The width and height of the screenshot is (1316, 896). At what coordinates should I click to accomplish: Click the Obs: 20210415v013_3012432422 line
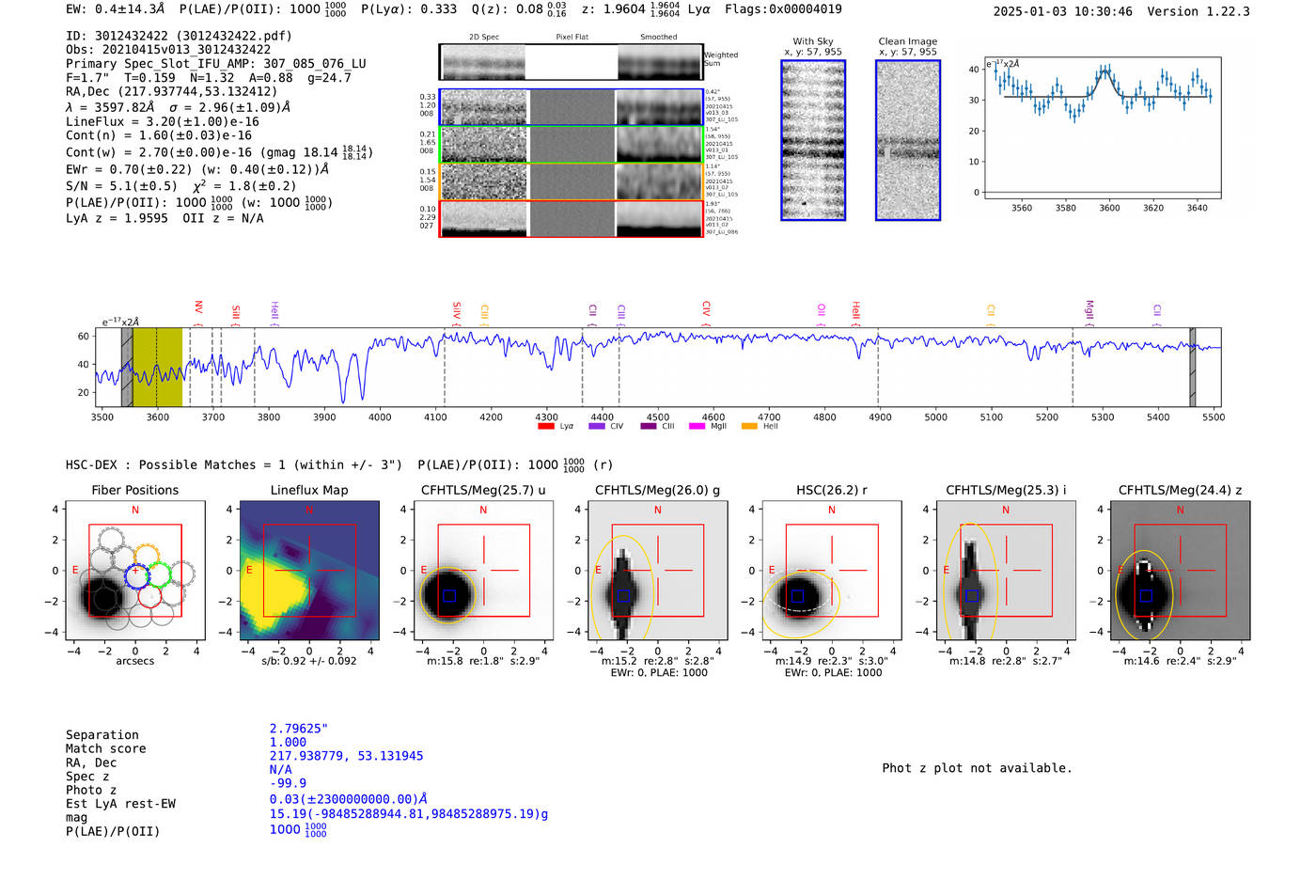pyautogui.click(x=168, y=50)
